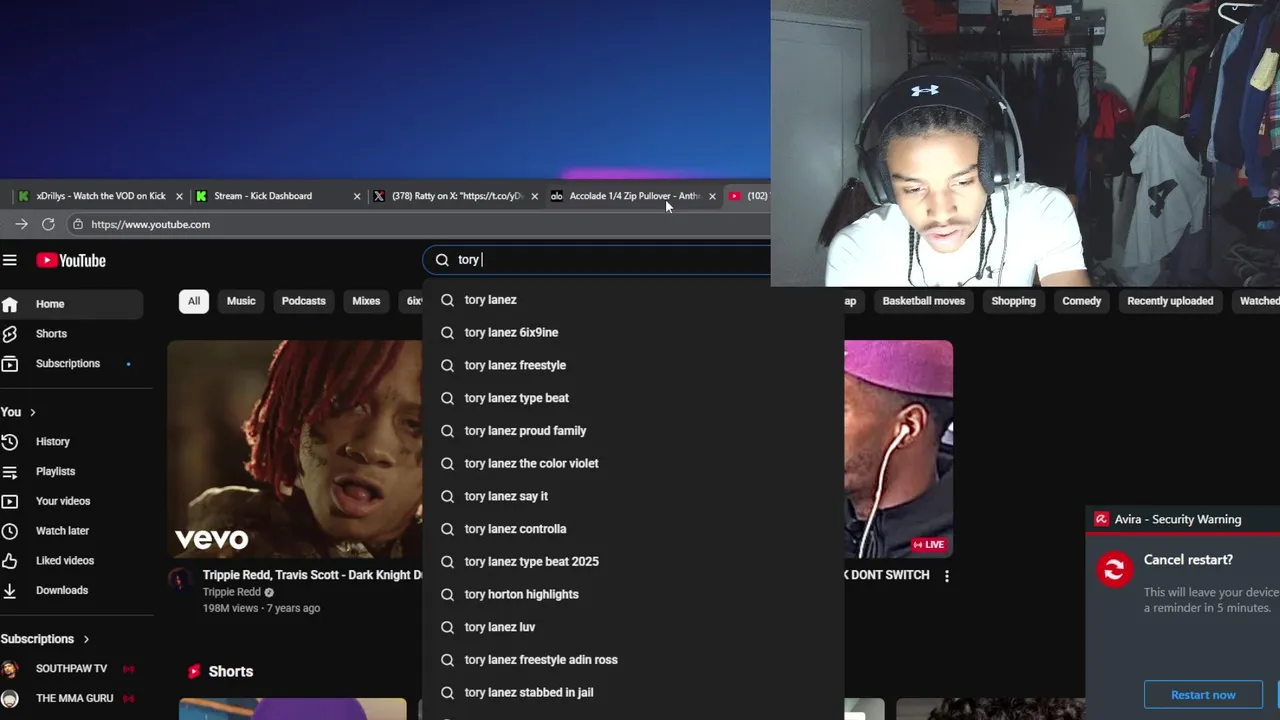Open the Trippie Redd channel name link
Screen dimensions: 1280x720
[232, 592]
